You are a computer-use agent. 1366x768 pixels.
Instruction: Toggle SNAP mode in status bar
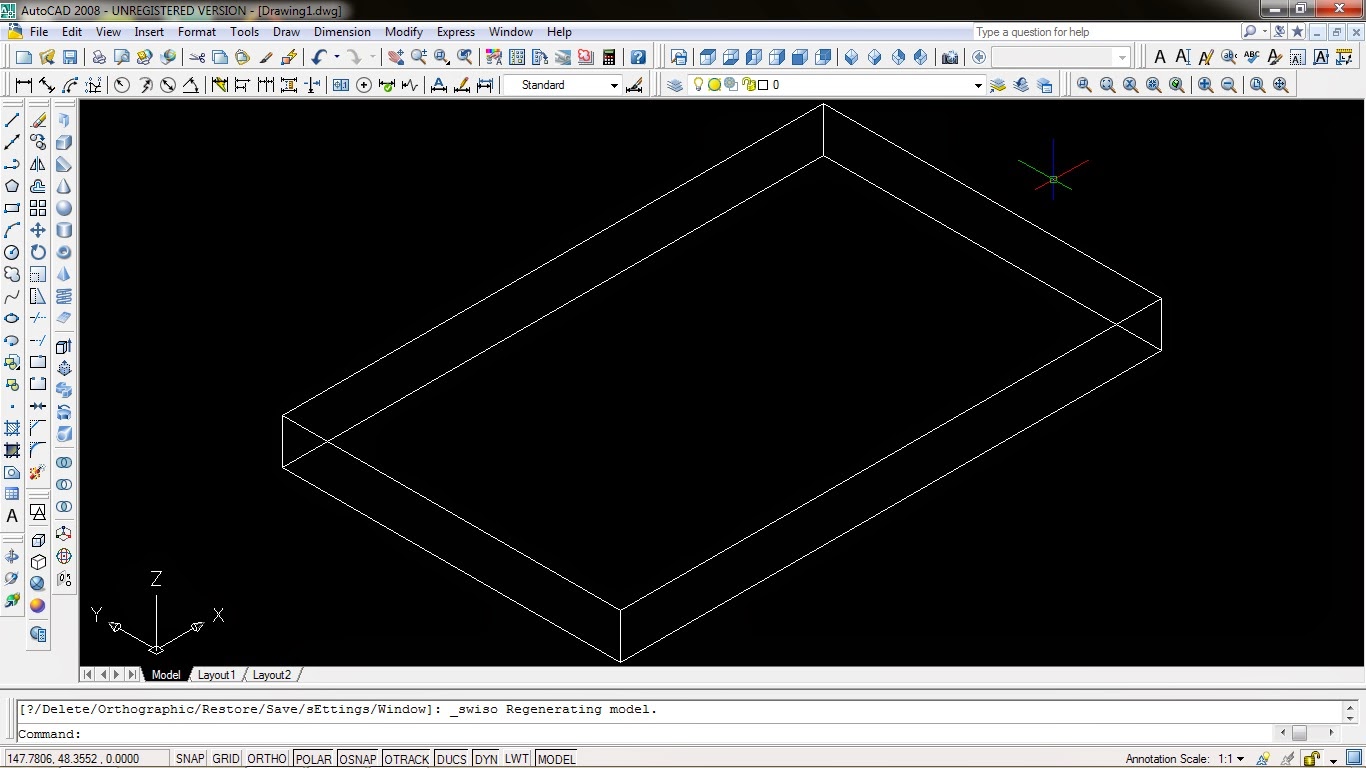tap(190, 759)
